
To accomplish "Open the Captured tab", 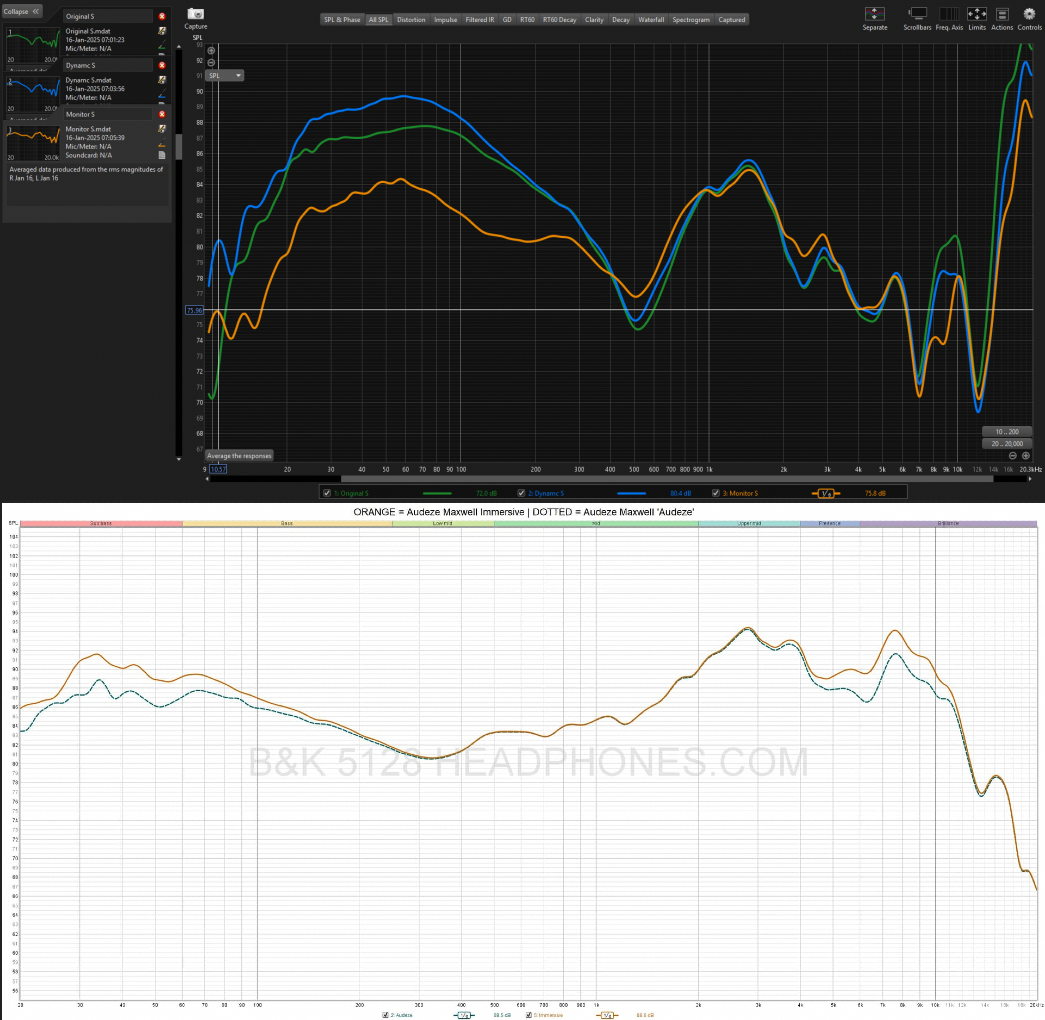I will pyautogui.click(x=732, y=20).
